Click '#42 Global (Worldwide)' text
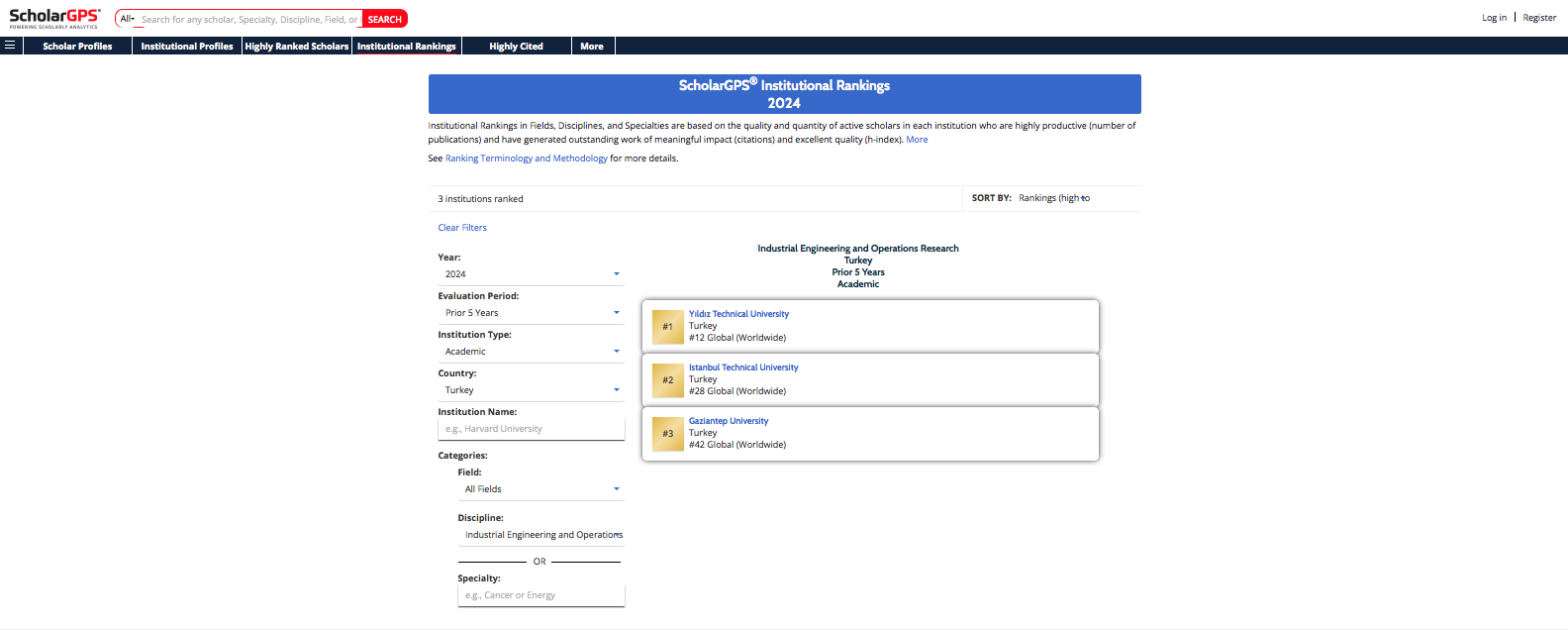The image size is (1568, 630). [737, 445]
